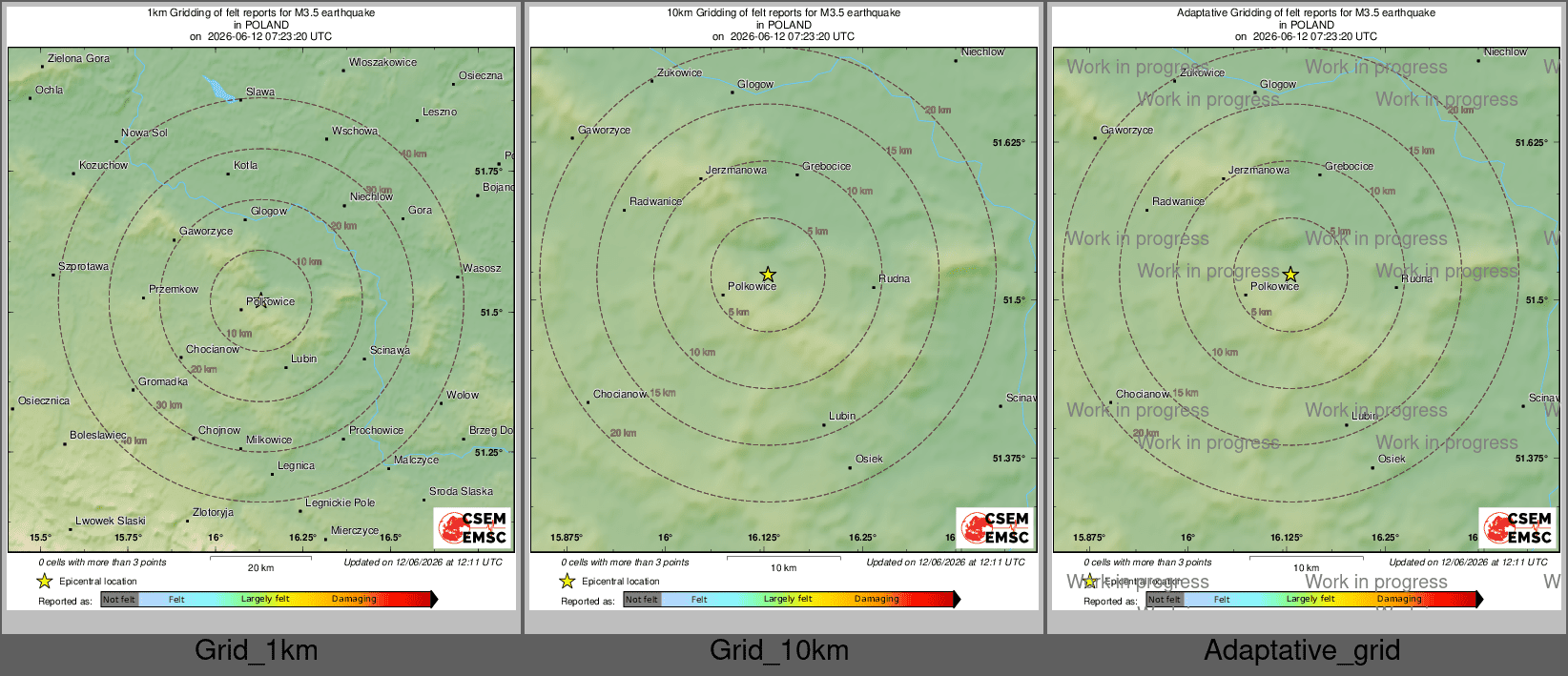Image resolution: width=1568 pixels, height=676 pixels.
Task: Open the Grid_1km map thumbnail
Action: coord(261,307)
